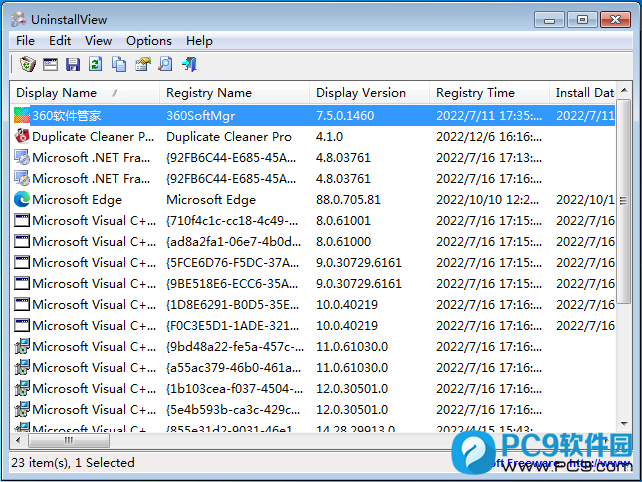The height and width of the screenshot is (482, 642).
Task: Click registry name {ad8a2fa1-06e7-4b0d...
Action: pos(233,242)
